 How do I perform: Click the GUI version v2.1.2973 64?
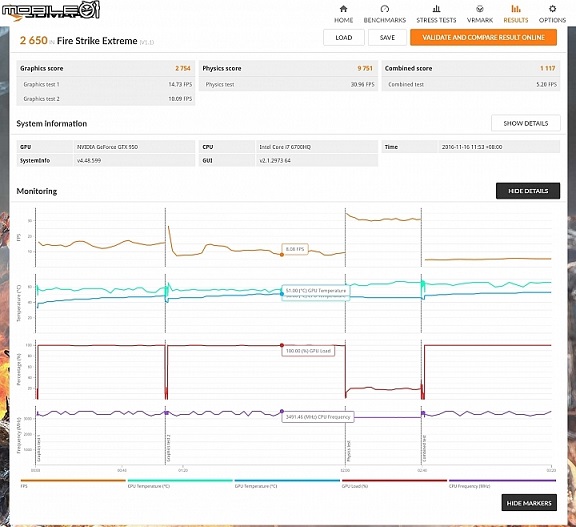pos(275,160)
